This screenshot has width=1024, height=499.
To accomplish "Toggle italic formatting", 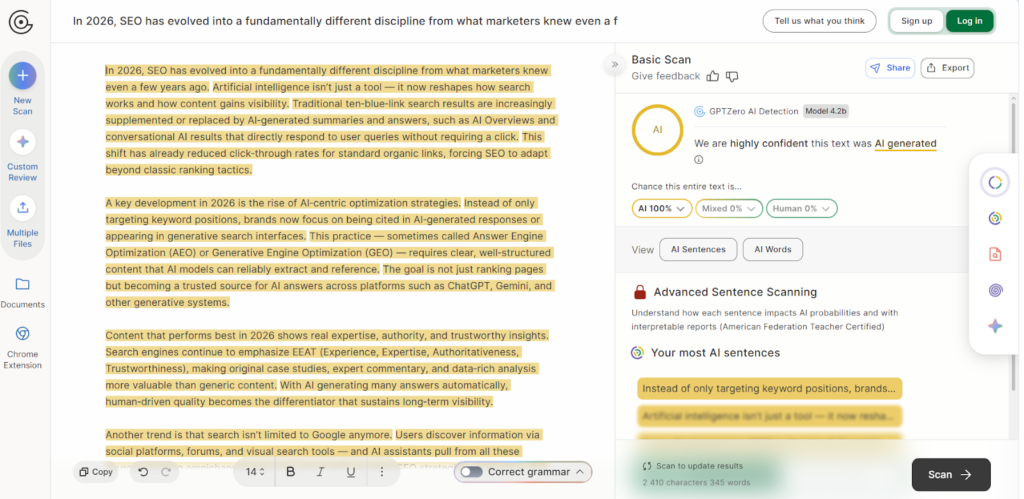I will tap(320, 472).
